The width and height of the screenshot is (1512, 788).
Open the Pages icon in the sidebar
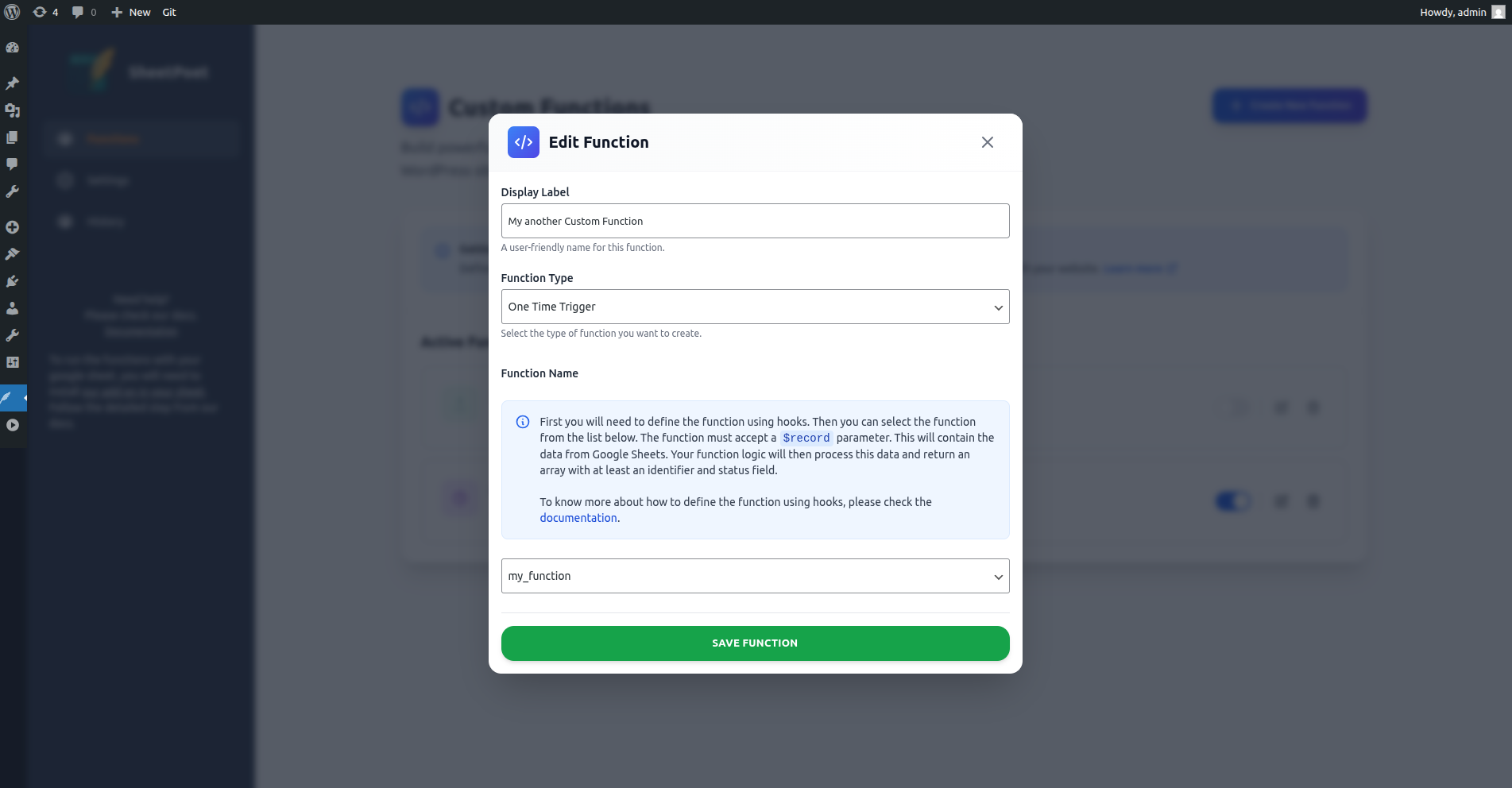12,137
